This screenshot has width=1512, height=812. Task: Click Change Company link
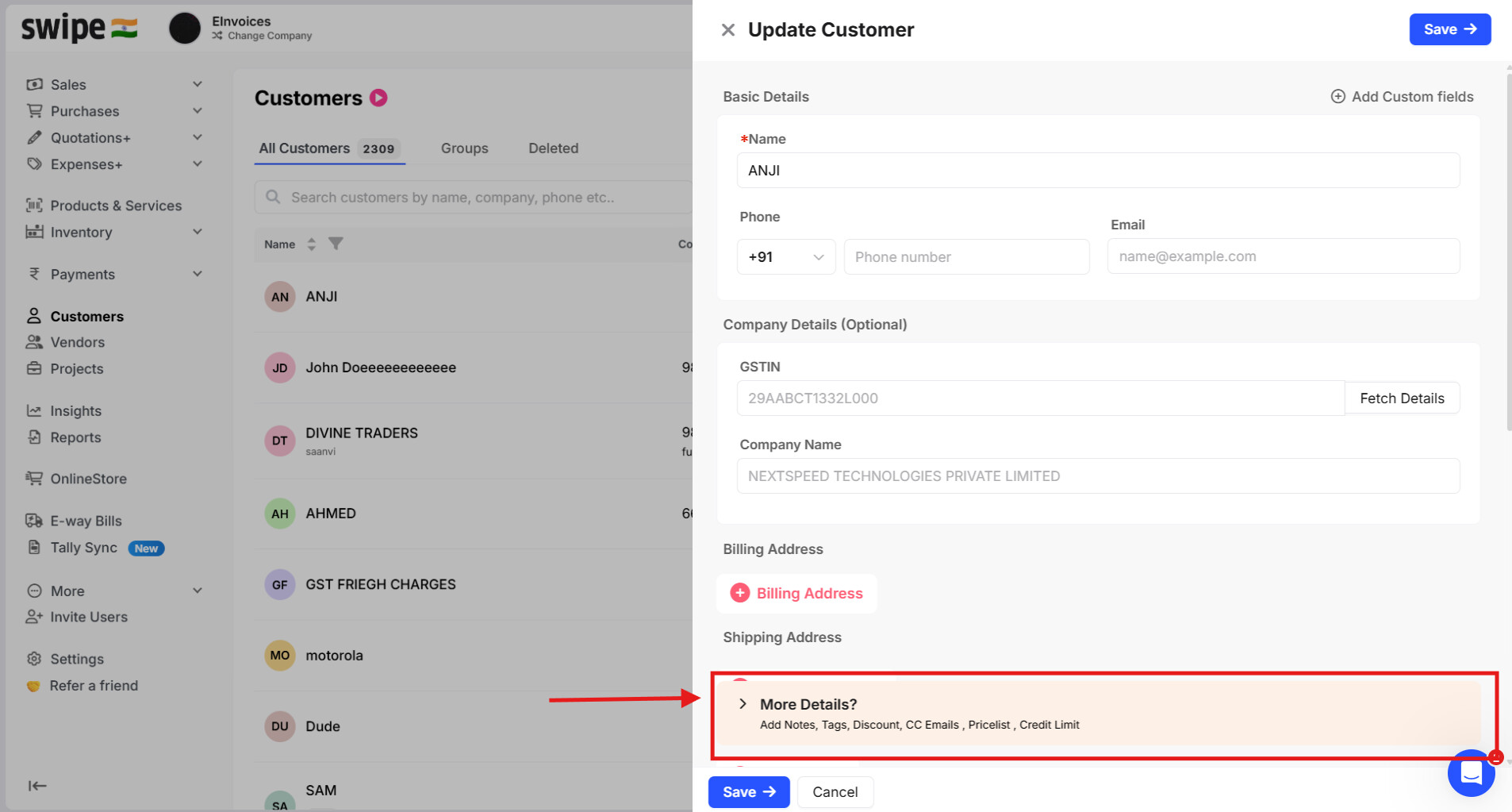click(x=270, y=36)
